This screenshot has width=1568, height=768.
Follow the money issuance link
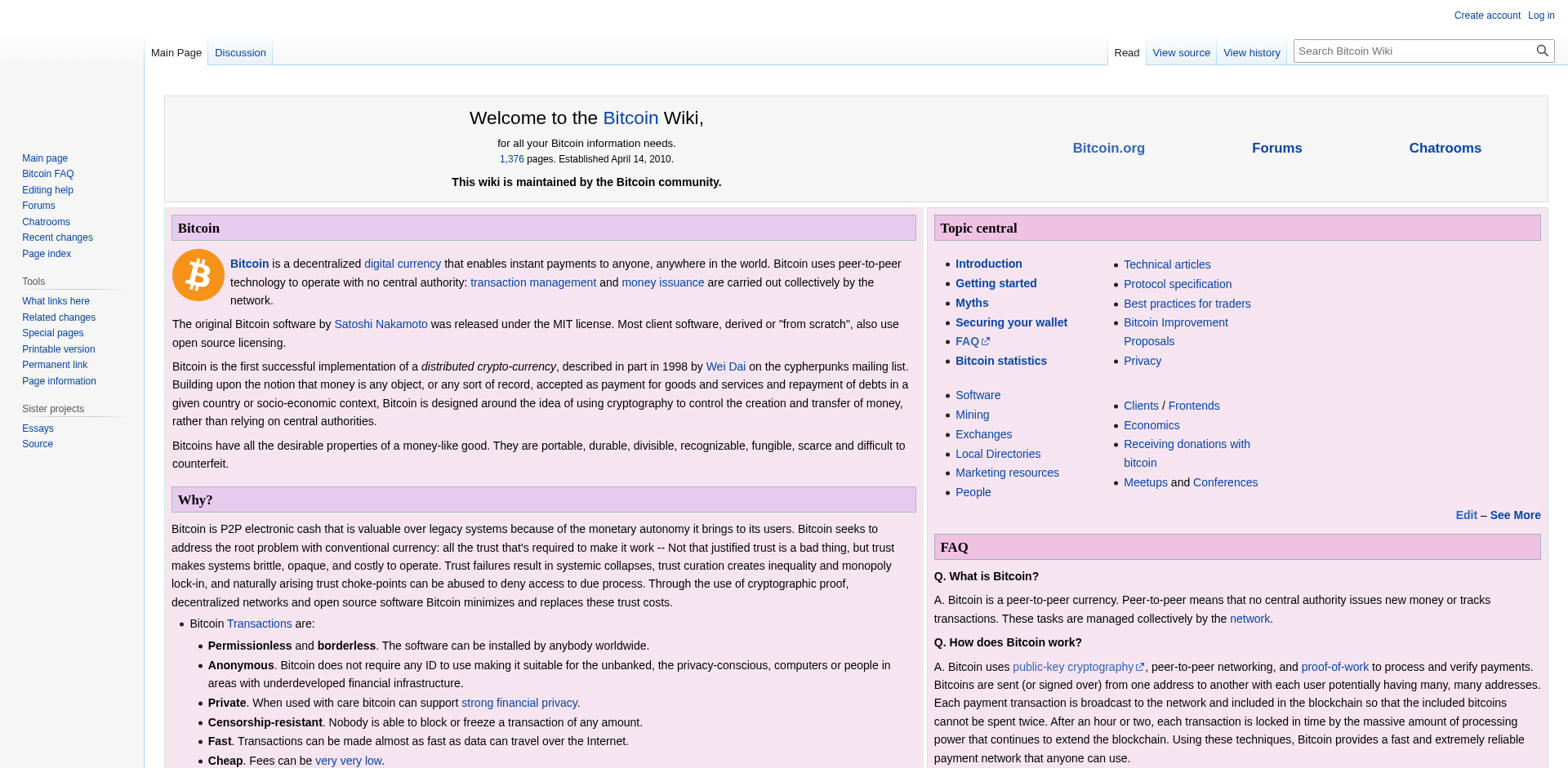662,282
